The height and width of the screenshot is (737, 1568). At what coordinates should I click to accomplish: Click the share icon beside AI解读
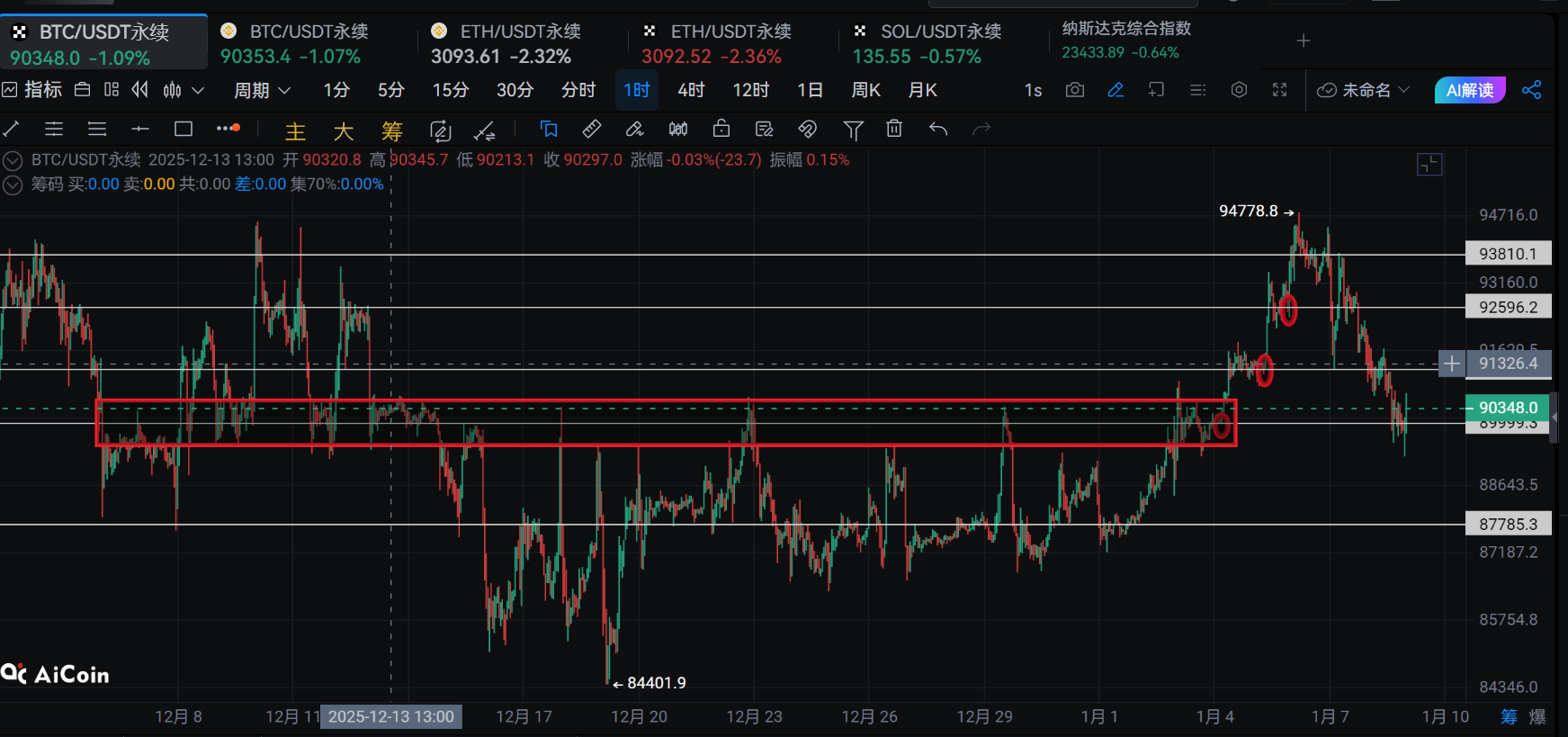point(1531,90)
